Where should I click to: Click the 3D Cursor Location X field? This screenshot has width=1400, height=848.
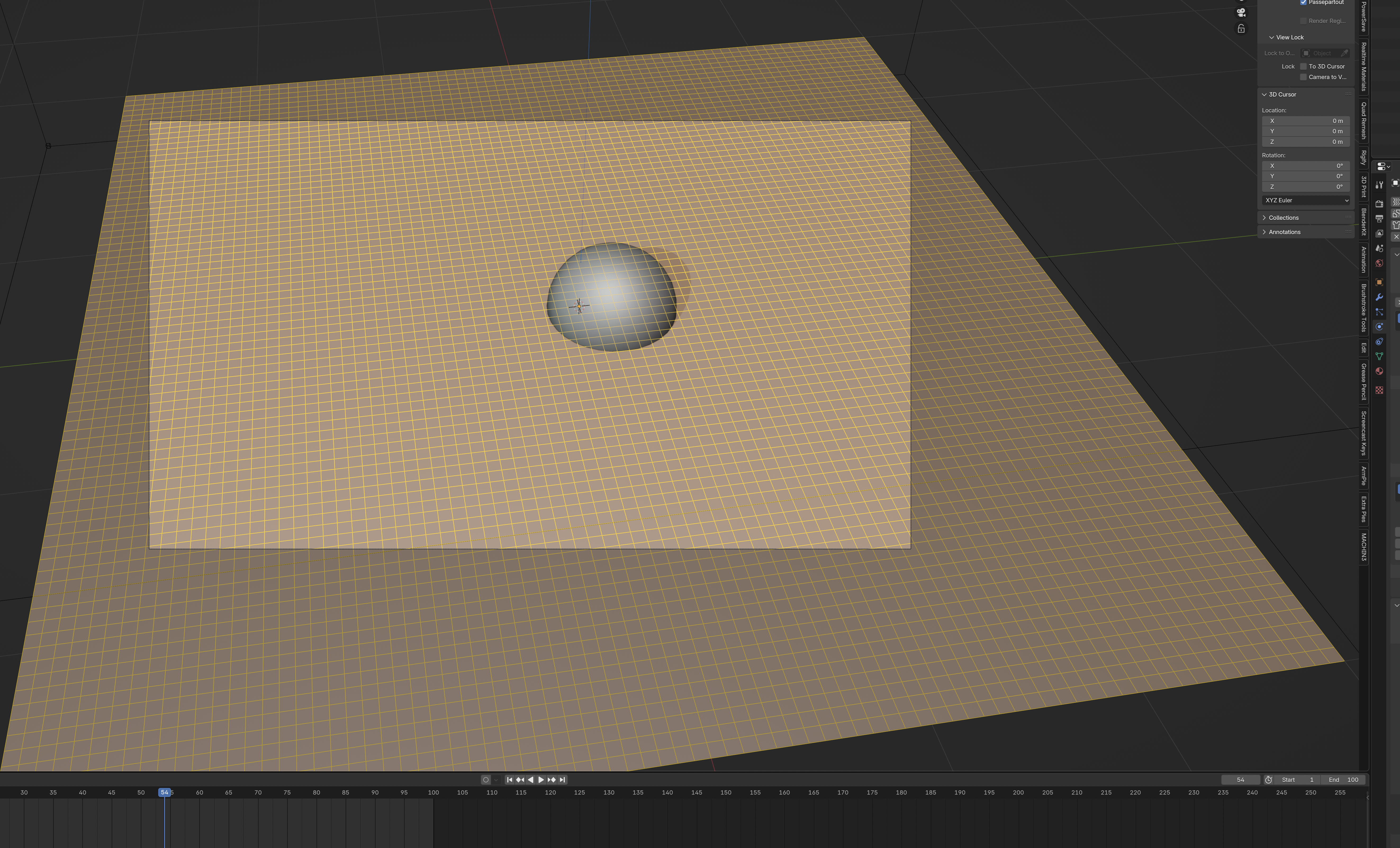(1306, 121)
